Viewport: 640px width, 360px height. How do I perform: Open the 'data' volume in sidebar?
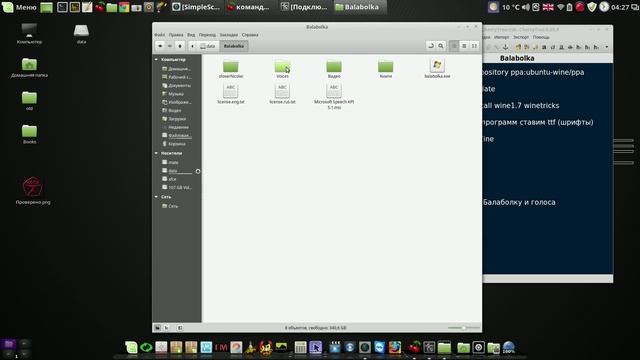click(x=176, y=171)
